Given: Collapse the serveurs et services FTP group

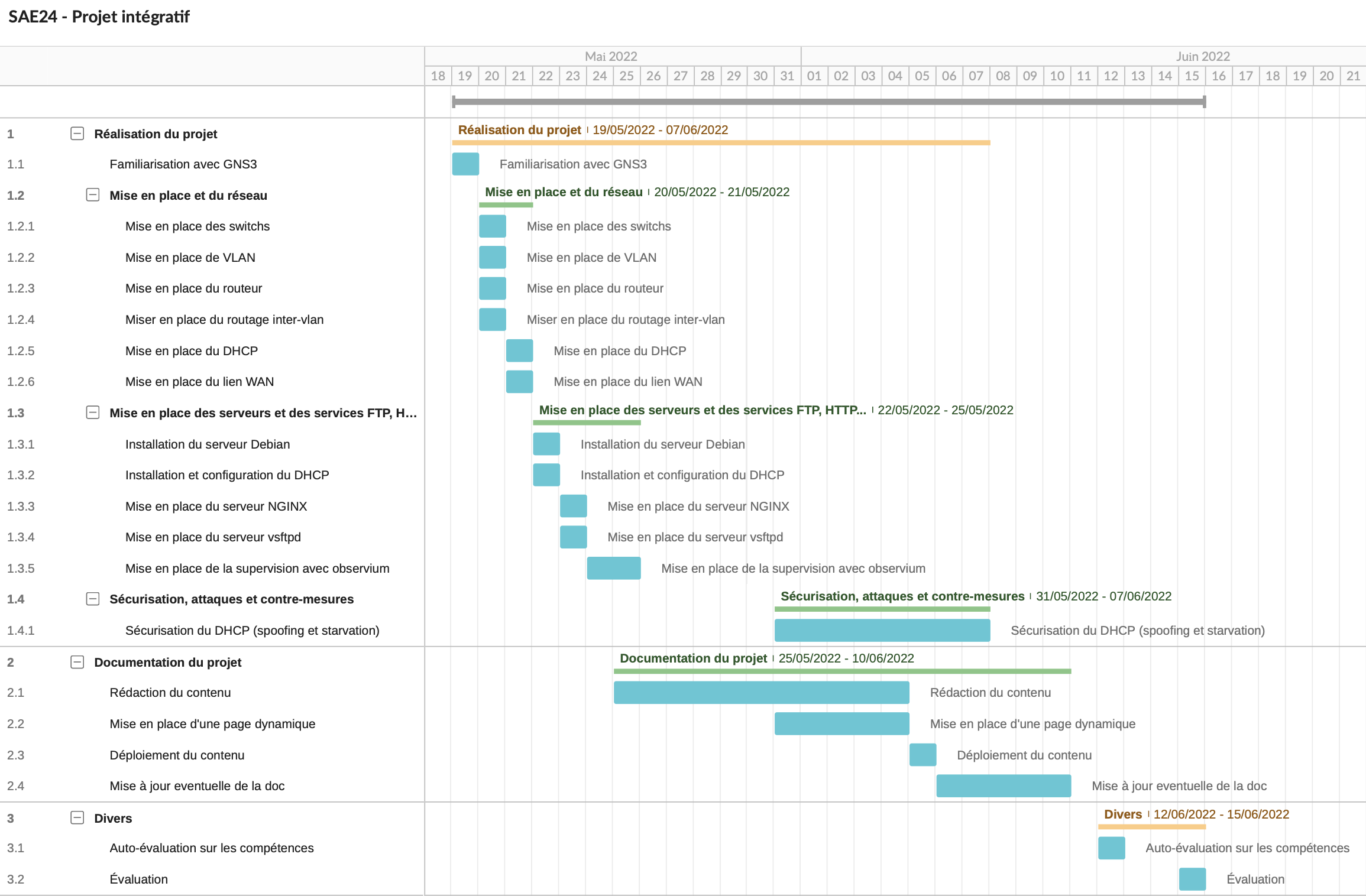Looking at the screenshot, I should click(93, 413).
